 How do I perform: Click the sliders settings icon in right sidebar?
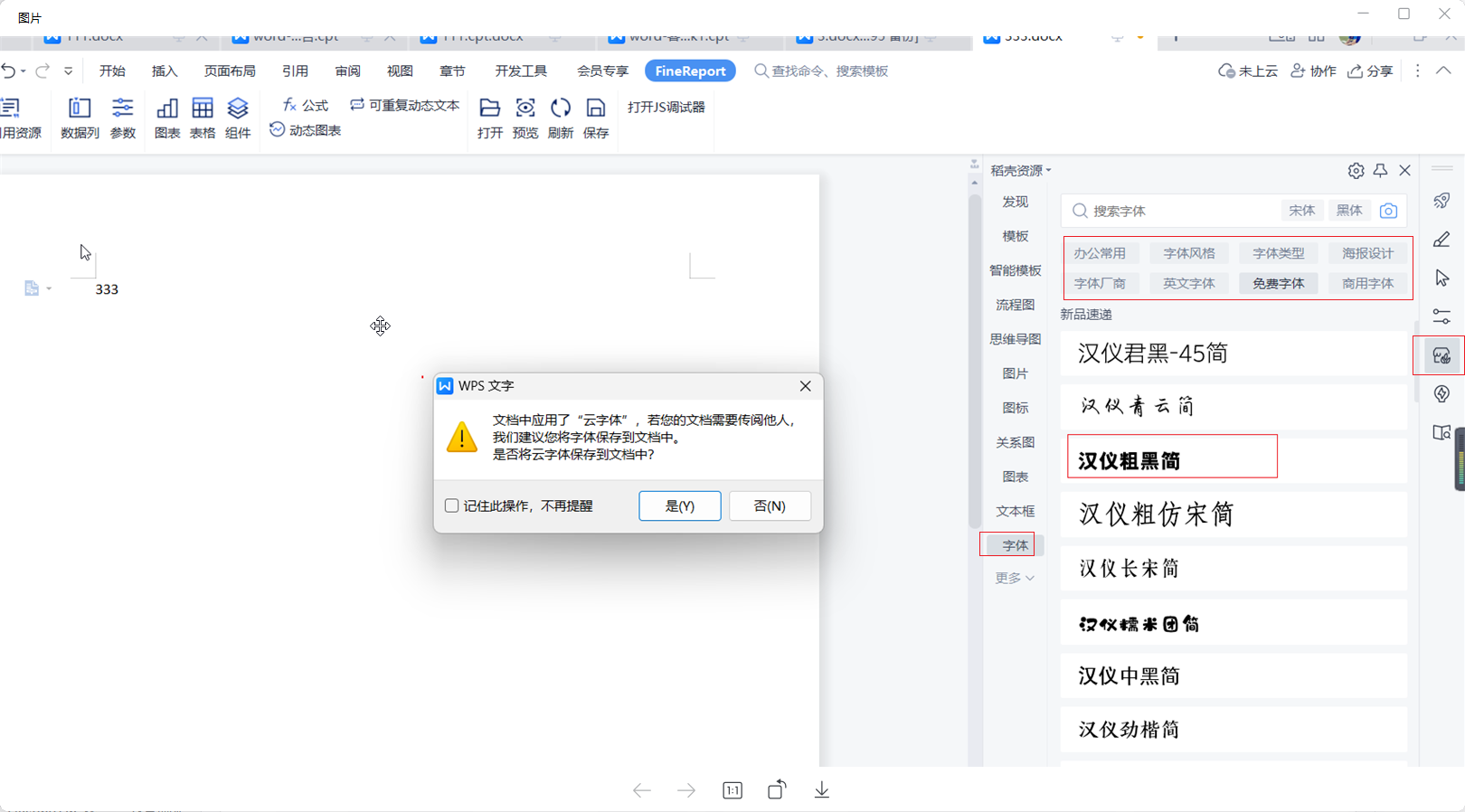pyautogui.click(x=1442, y=316)
